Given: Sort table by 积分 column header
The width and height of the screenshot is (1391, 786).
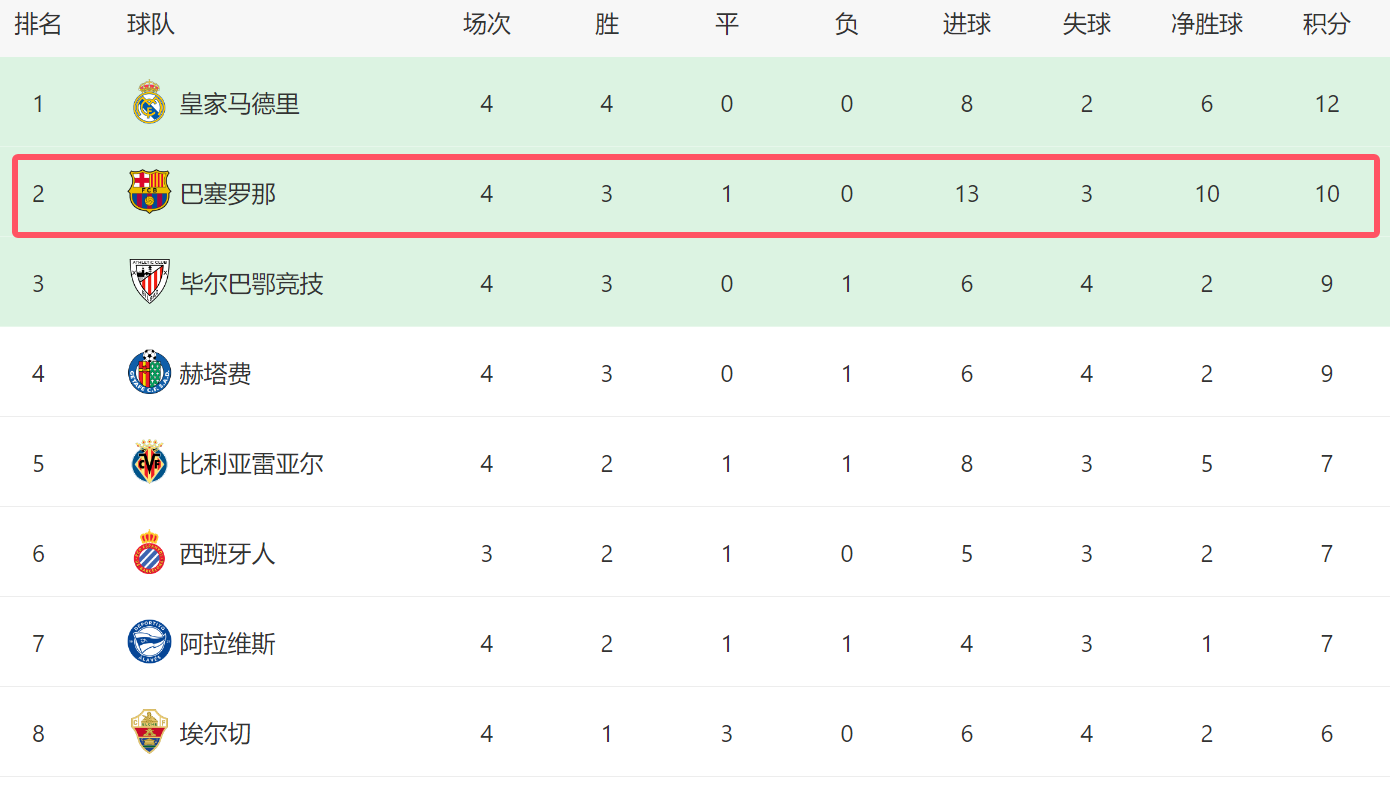Looking at the screenshot, I should click(1327, 25).
